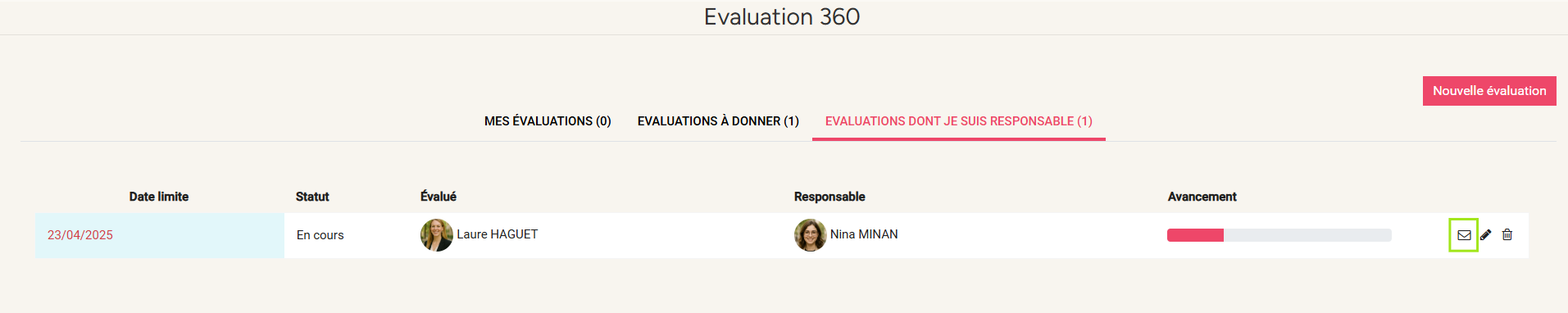Click the En cours status cell

[x=320, y=235]
